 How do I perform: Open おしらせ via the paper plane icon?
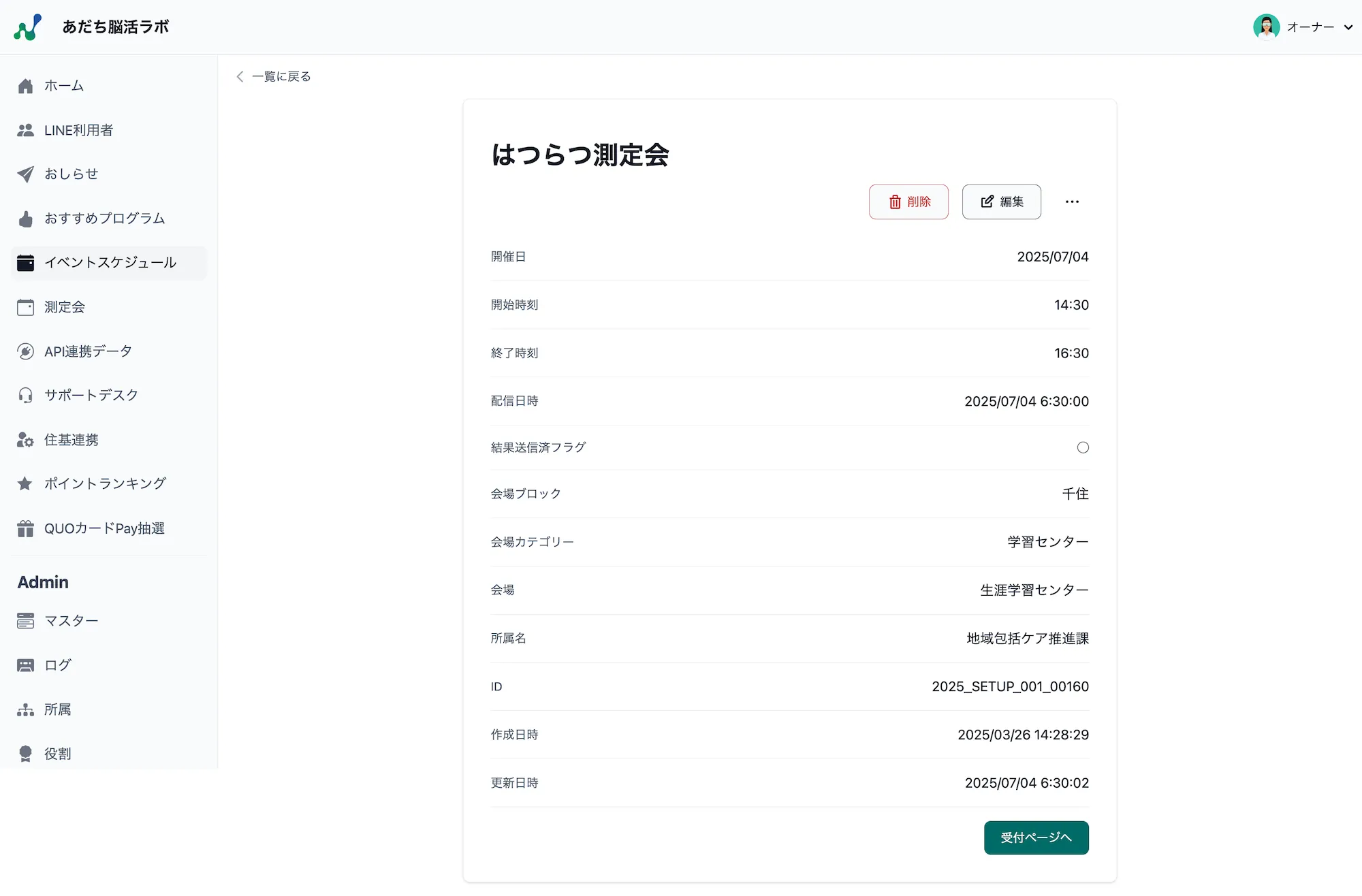tap(25, 174)
